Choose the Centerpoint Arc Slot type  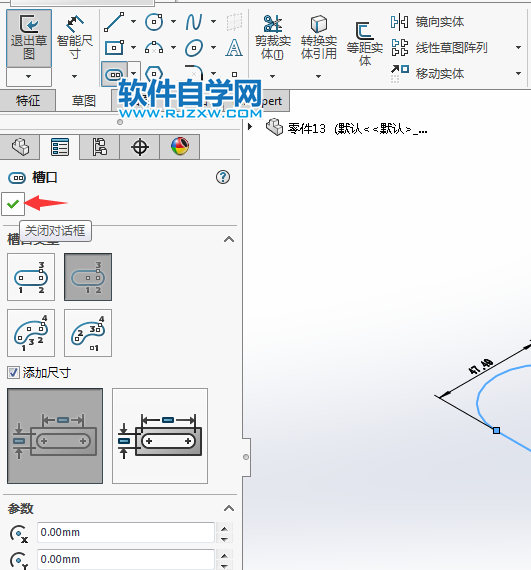pyautogui.click(x=88, y=333)
